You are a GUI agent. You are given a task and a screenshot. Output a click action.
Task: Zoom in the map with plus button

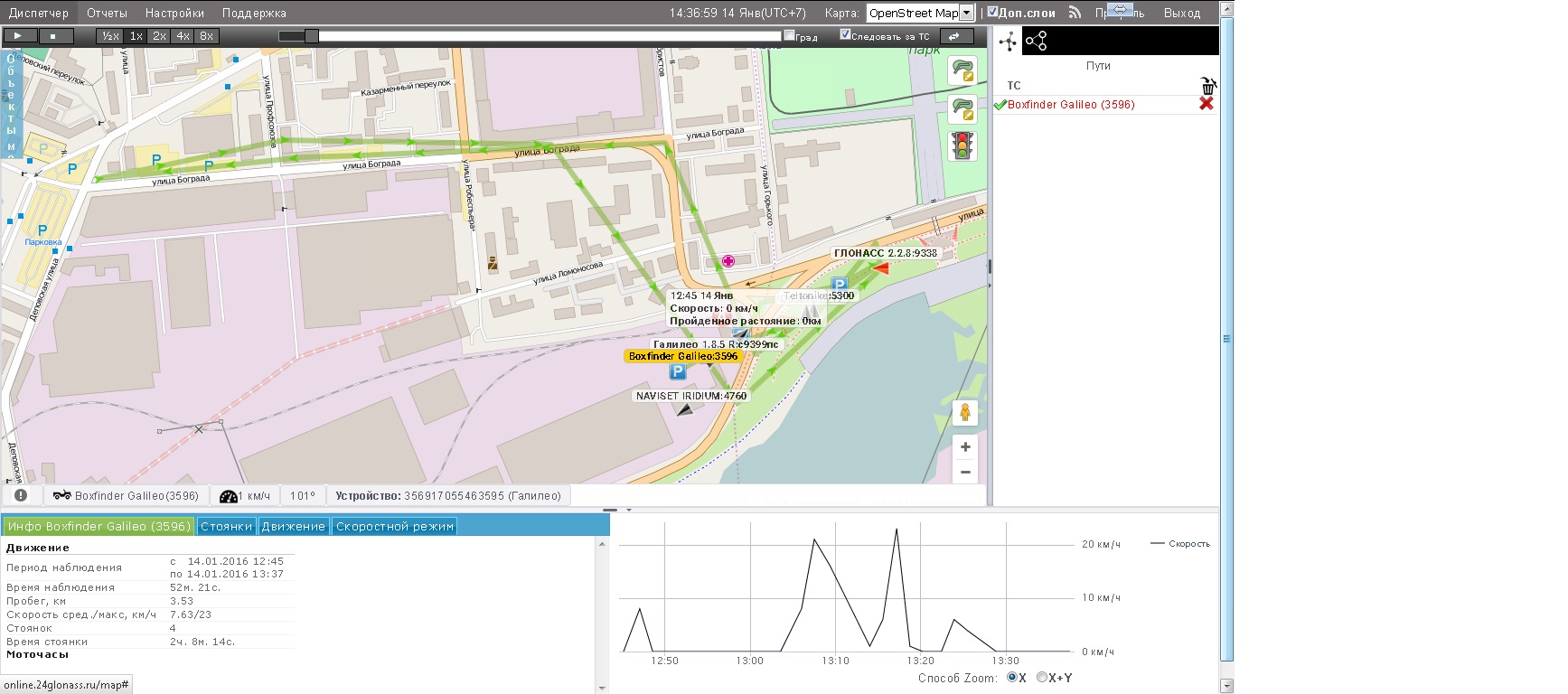pos(965,447)
